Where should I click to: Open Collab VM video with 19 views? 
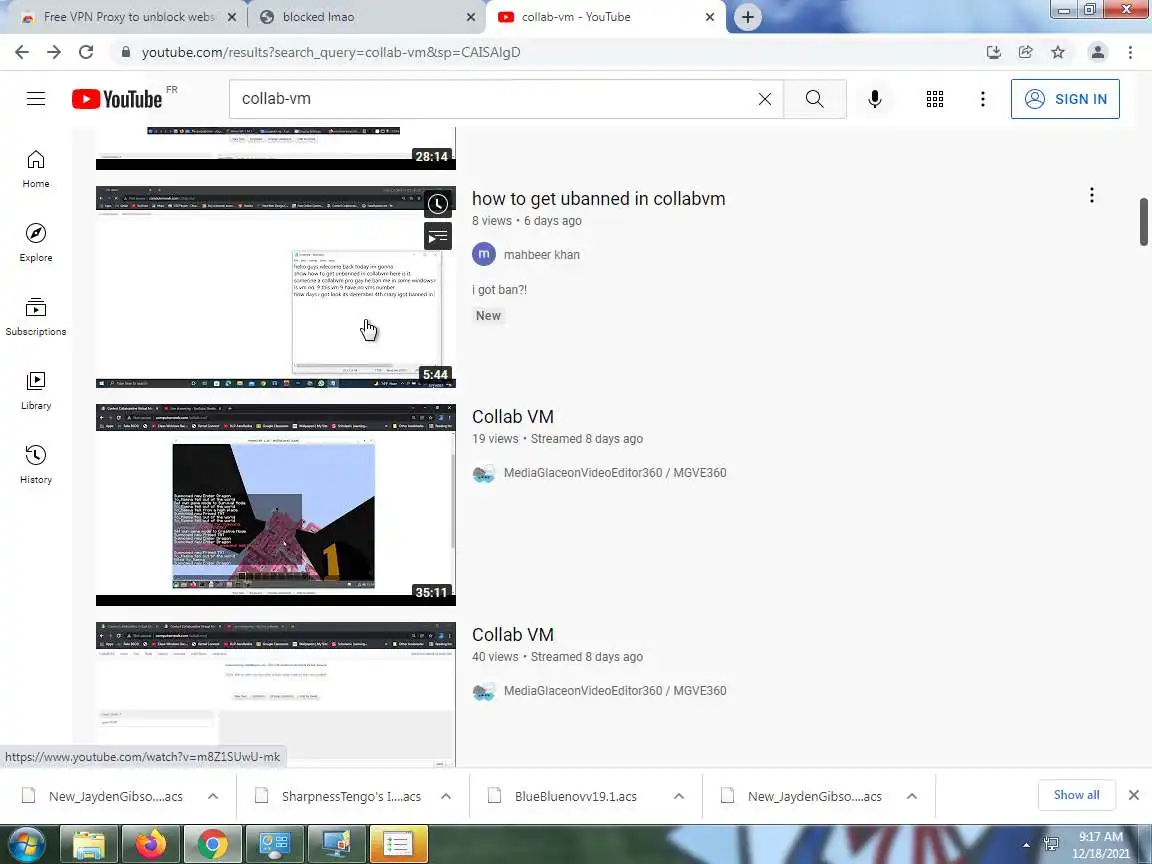point(513,417)
